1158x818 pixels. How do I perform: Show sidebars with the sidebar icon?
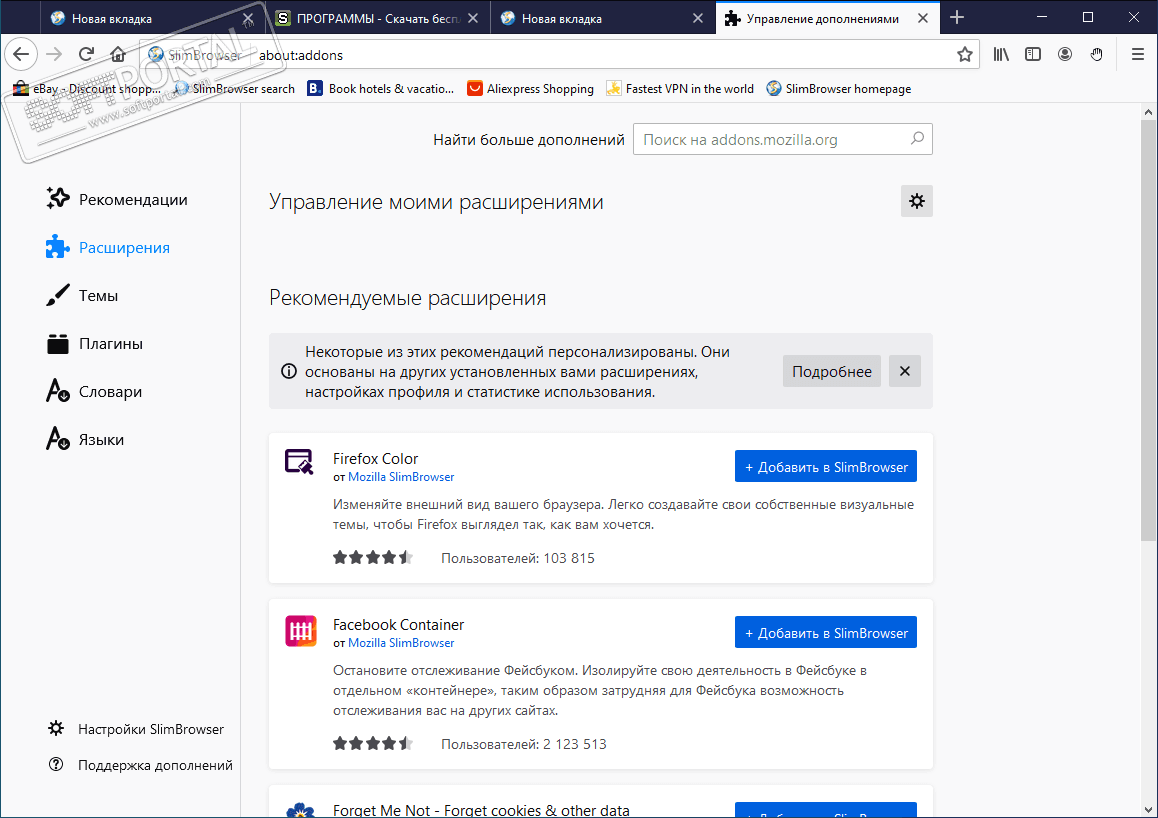click(1032, 54)
